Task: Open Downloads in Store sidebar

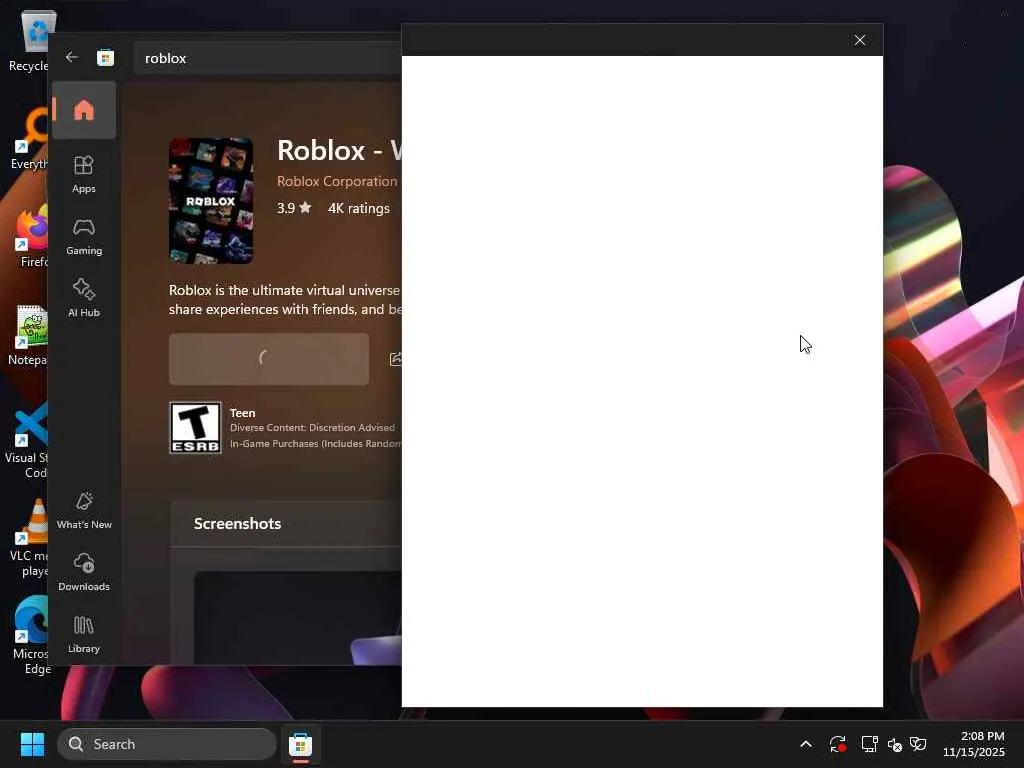Action: coord(84,572)
